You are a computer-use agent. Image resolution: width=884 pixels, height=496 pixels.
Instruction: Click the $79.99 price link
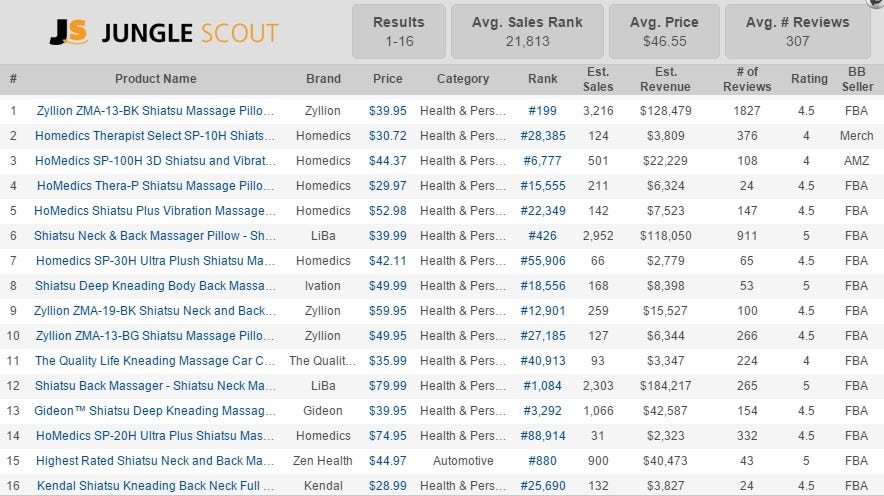tap(388, 386)
